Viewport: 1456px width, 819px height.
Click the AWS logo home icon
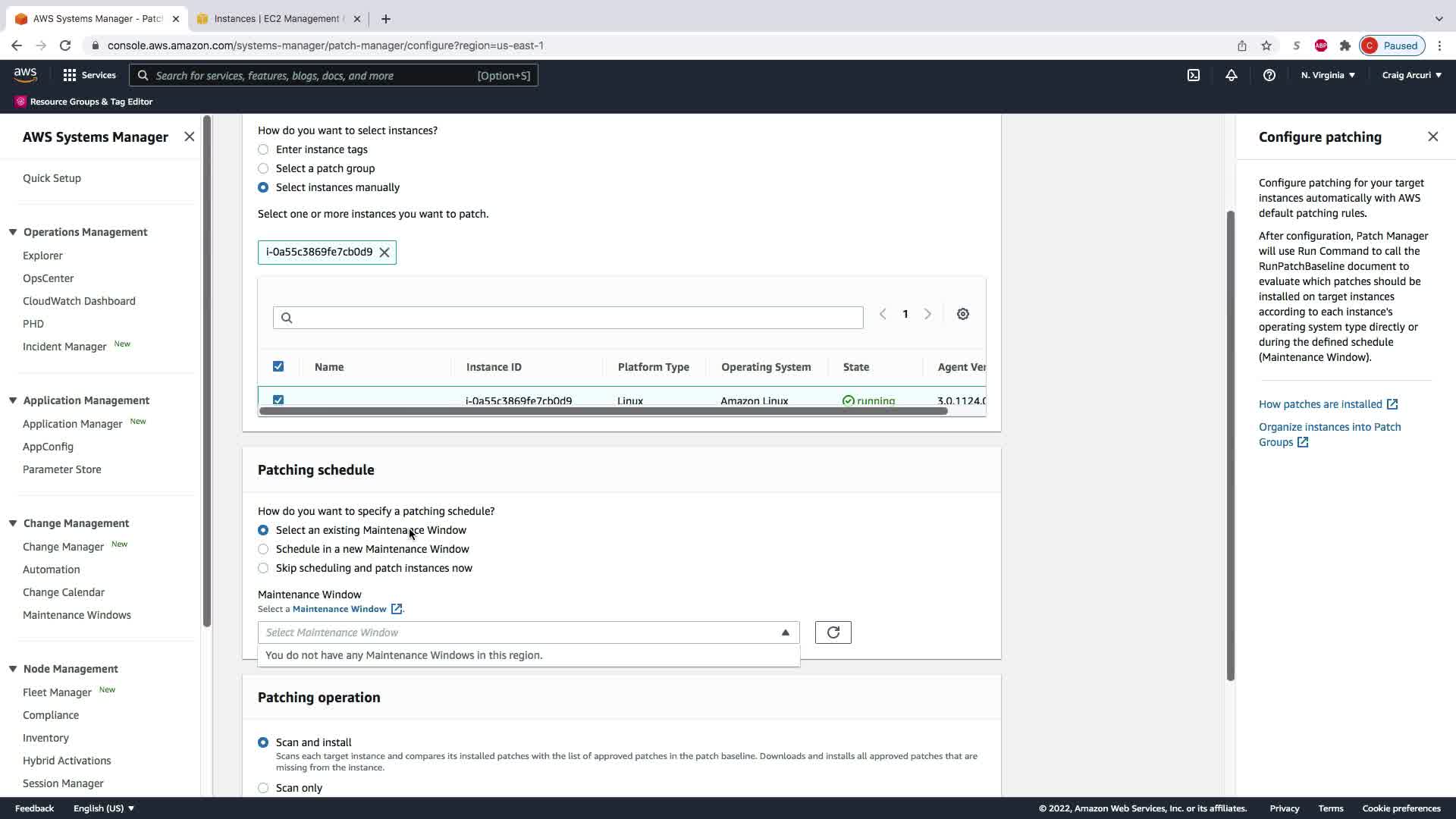pyautogui.click(x=25, y=74)
